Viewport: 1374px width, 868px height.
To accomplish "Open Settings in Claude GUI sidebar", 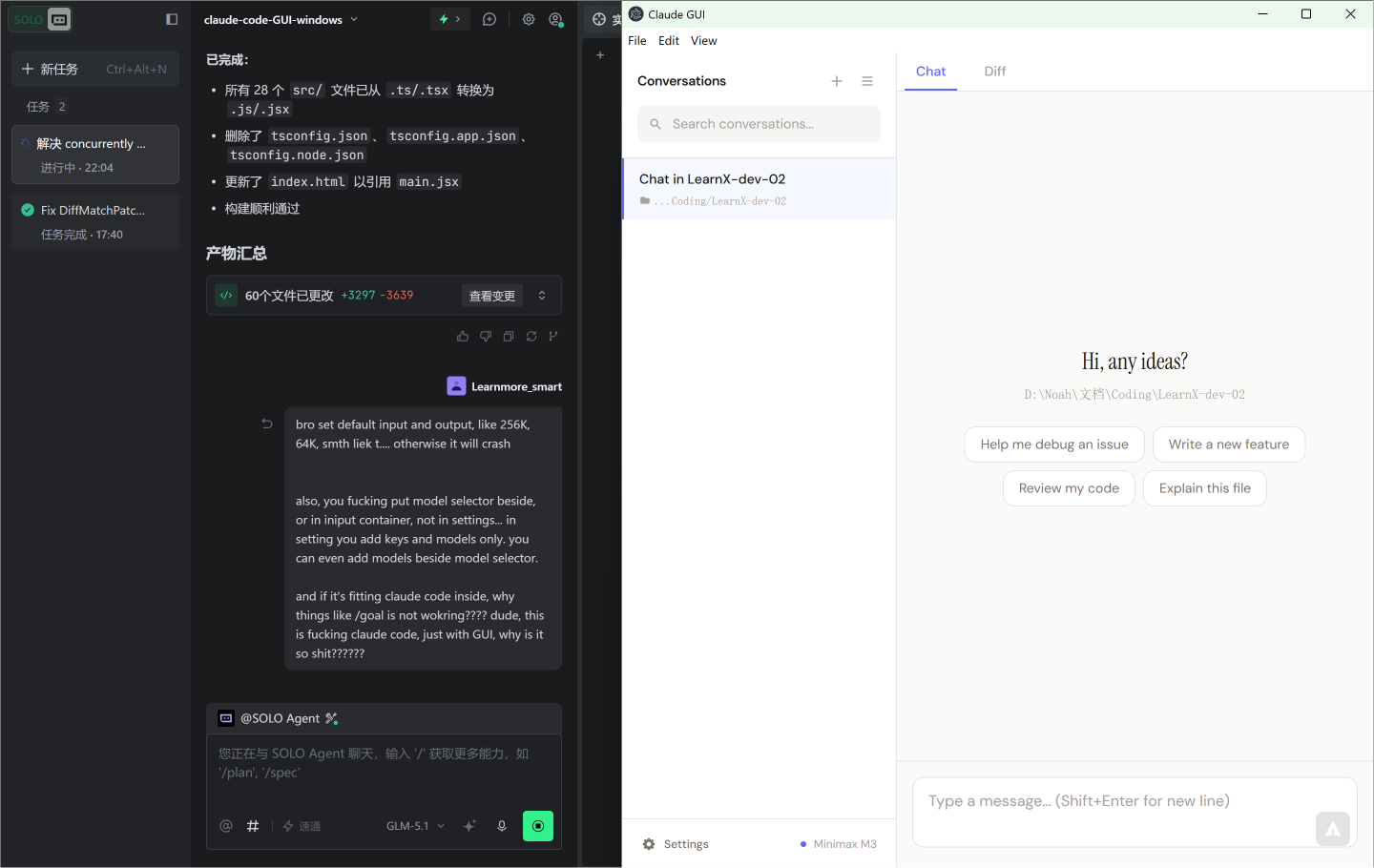I will point(676,844).
